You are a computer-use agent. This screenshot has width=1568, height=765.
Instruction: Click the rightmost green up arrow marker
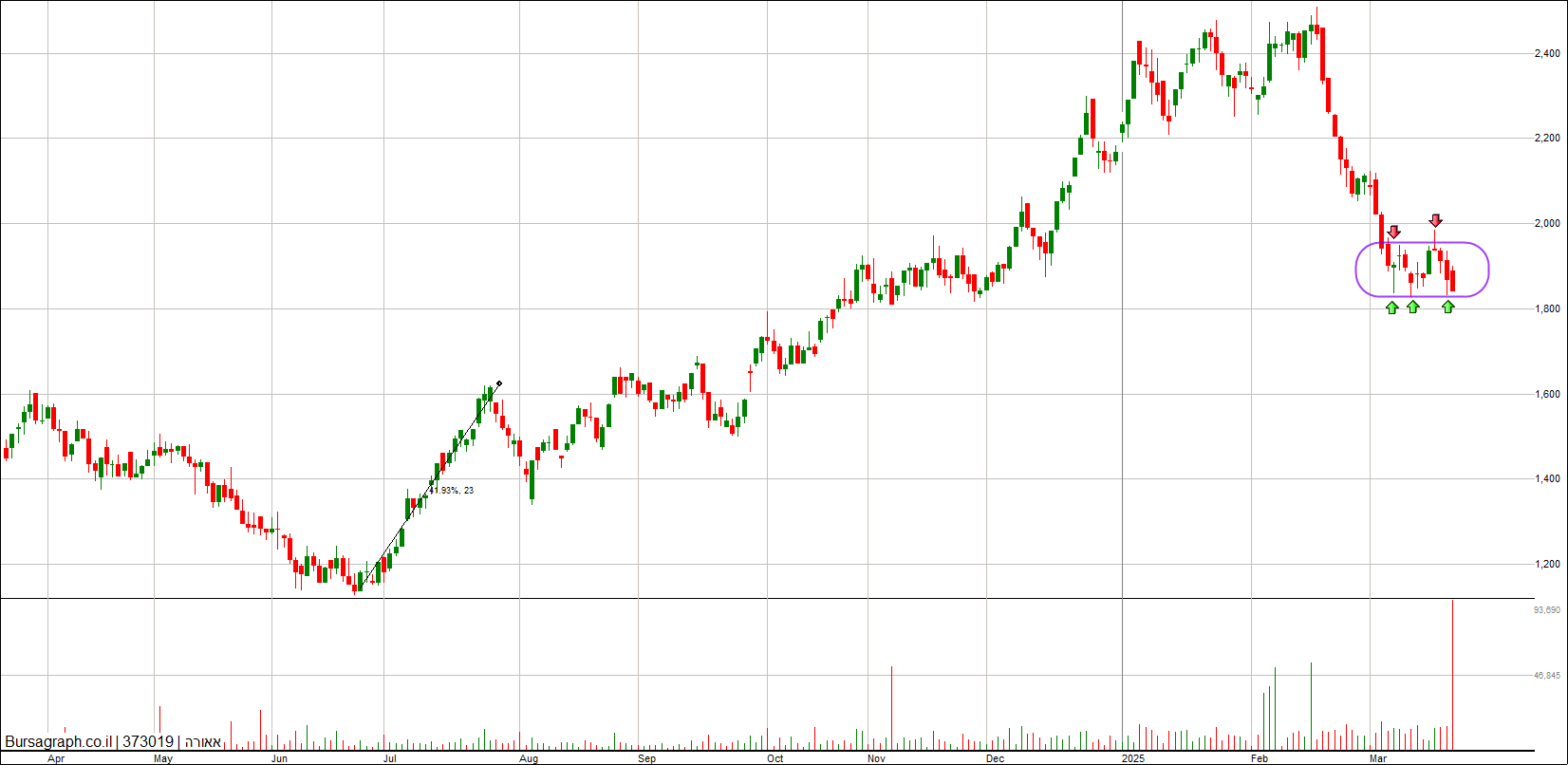[x=1447, y=307]
